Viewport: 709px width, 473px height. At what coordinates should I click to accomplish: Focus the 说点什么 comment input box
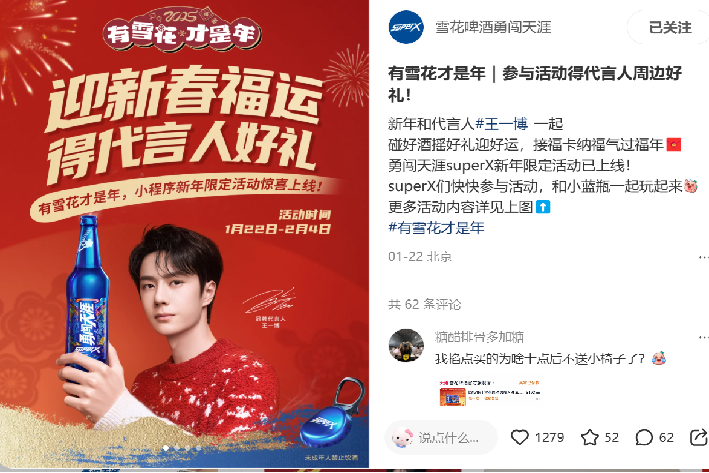[441, 437]
